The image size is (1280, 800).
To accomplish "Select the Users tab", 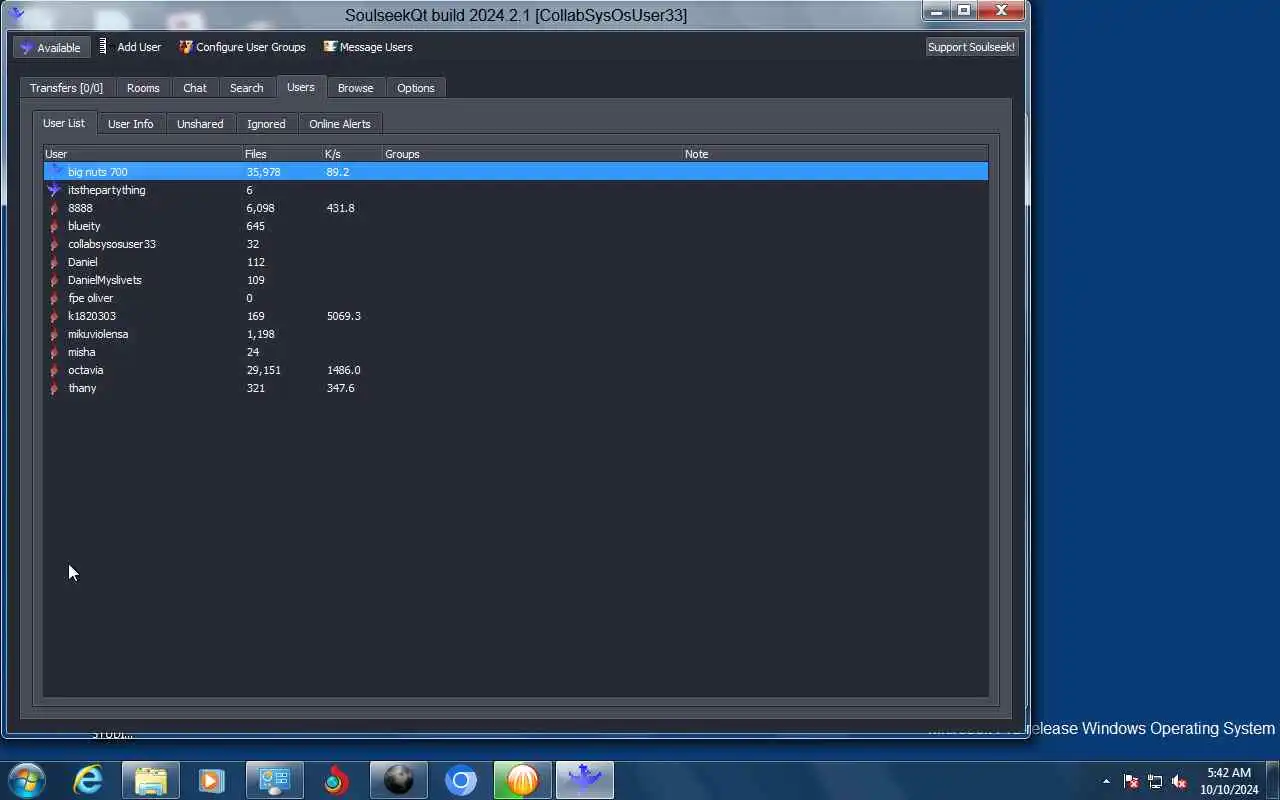I will 301,87.
